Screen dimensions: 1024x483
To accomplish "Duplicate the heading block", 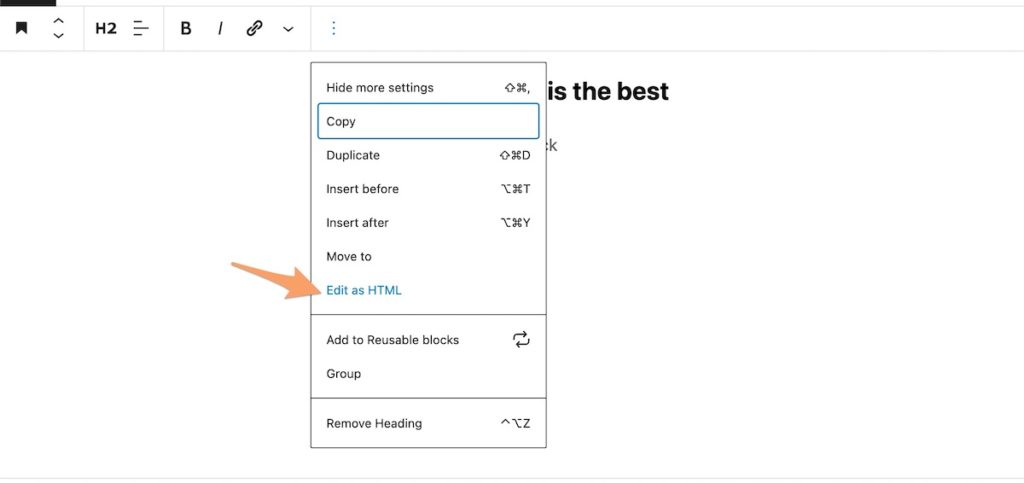I will (x=428, y=155).
